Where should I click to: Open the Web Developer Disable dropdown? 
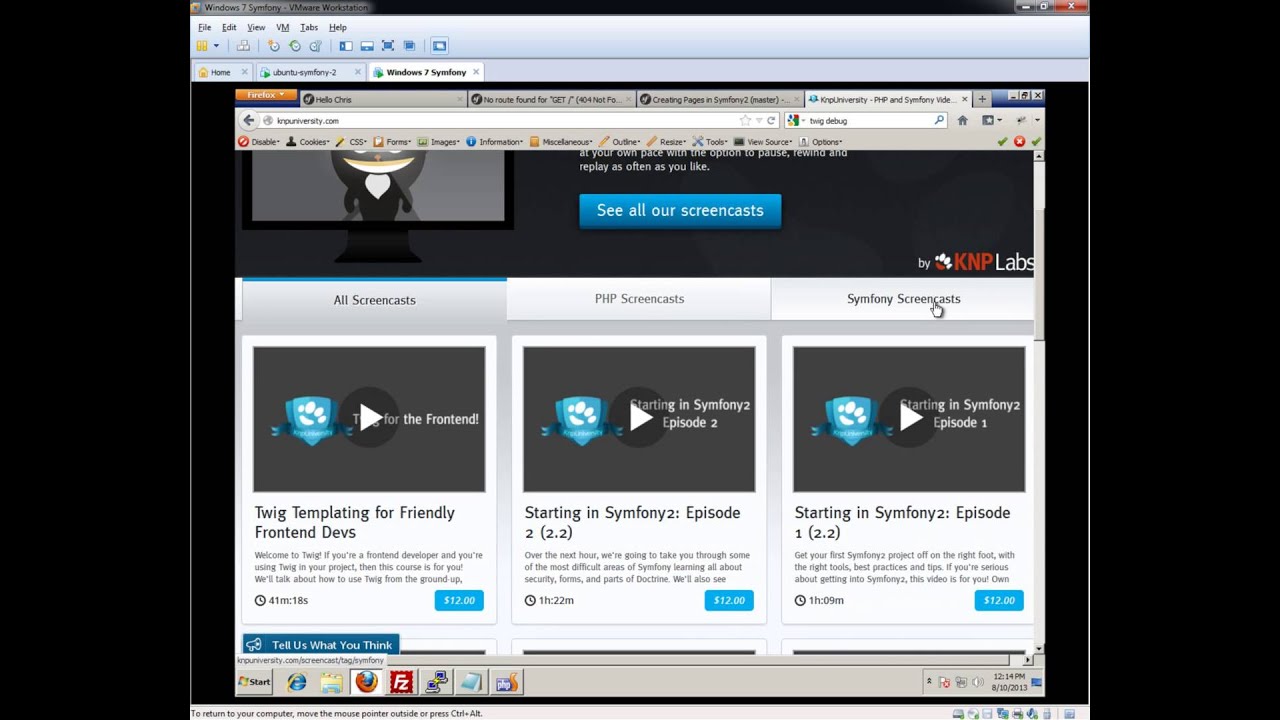pyautogui.click(x=259, y=142)
